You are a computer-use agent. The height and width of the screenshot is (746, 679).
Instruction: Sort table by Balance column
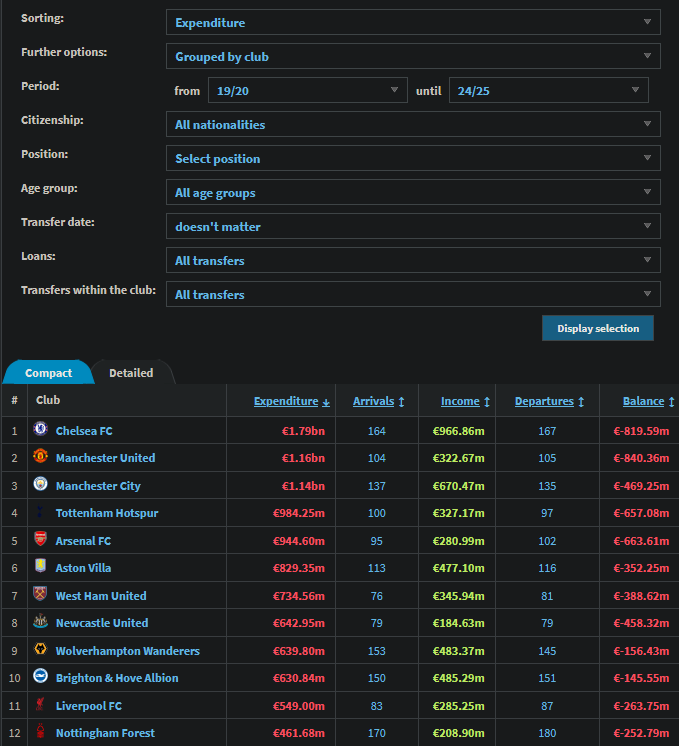point(648,401)
